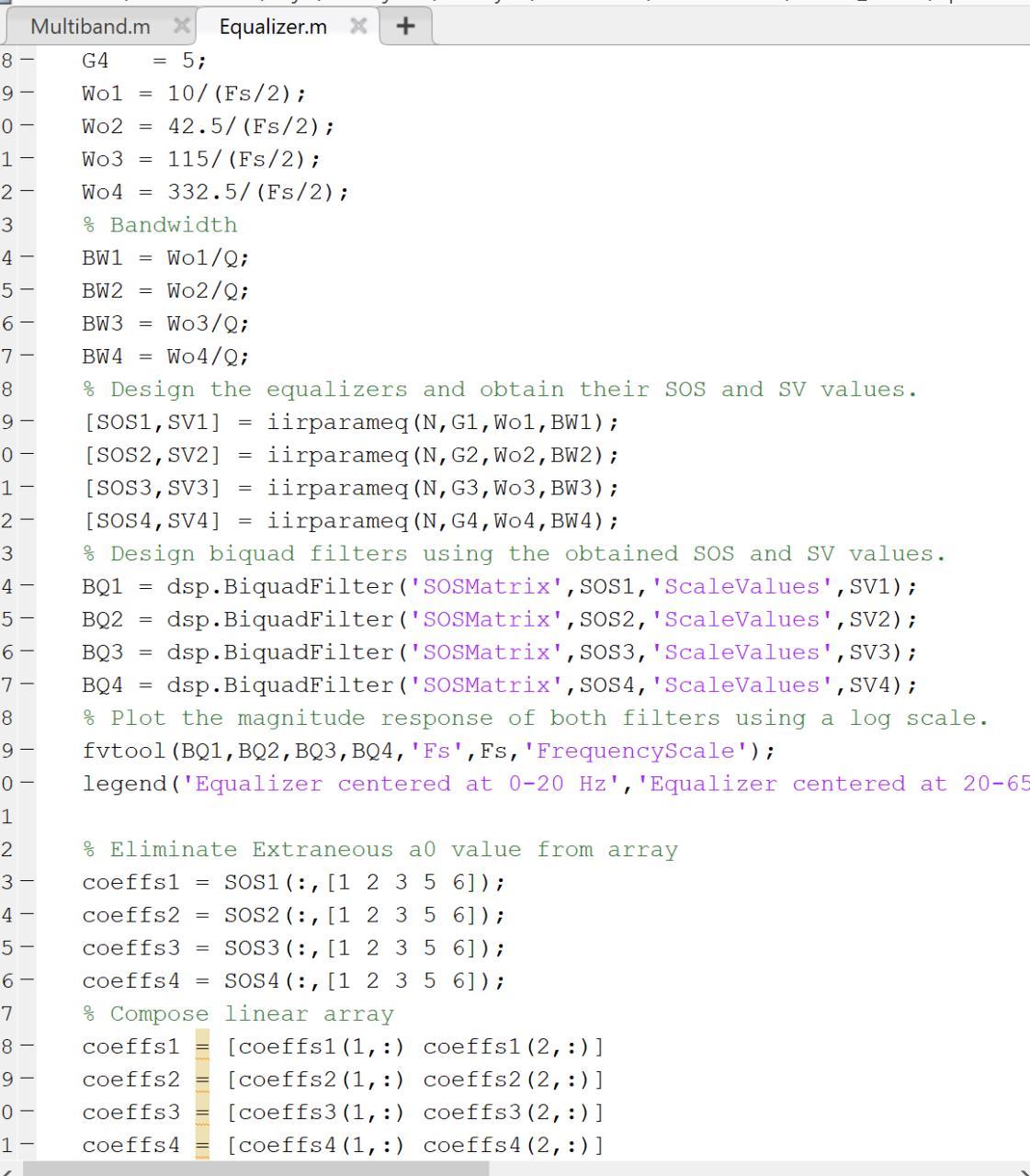Viewport: 1030px width, 1176px height.
Task: Toggle breakpoint on the BW3 line
Action: (x=26, y=323)
